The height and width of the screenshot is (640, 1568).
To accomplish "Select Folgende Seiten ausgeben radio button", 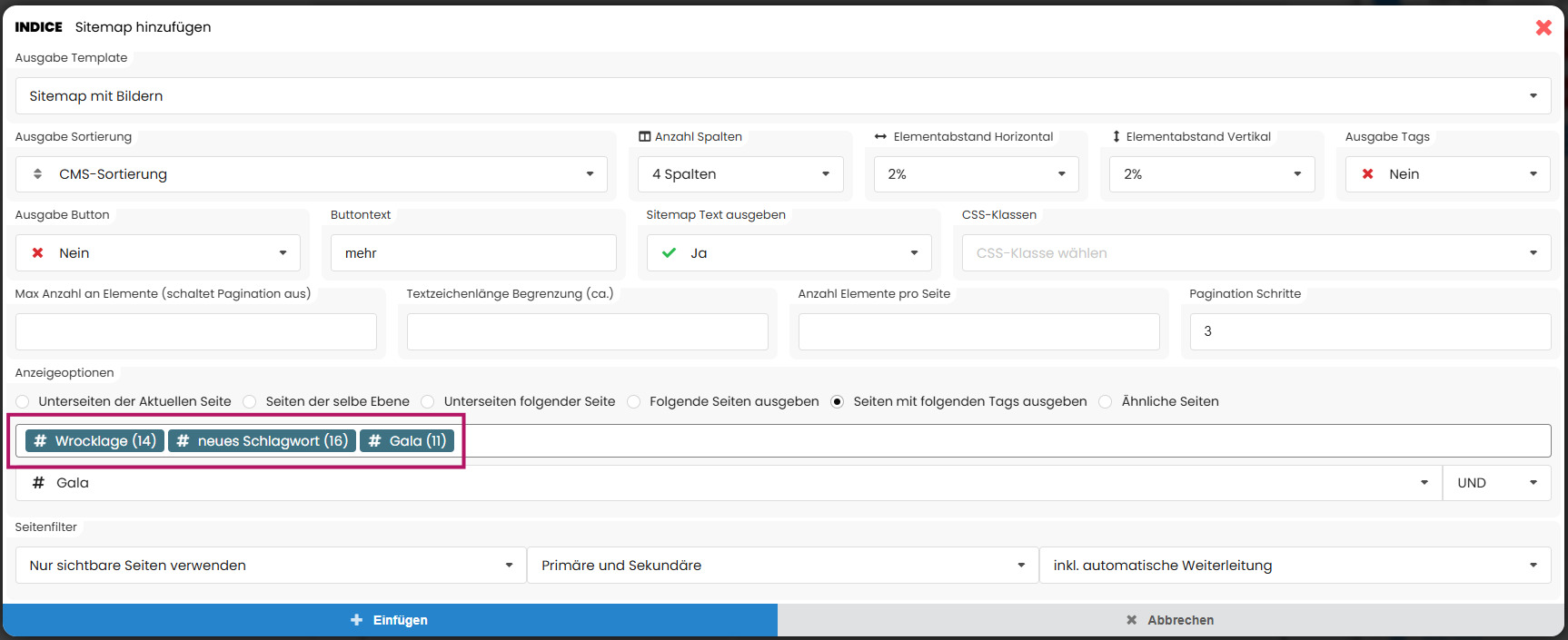I will (634, 401).
